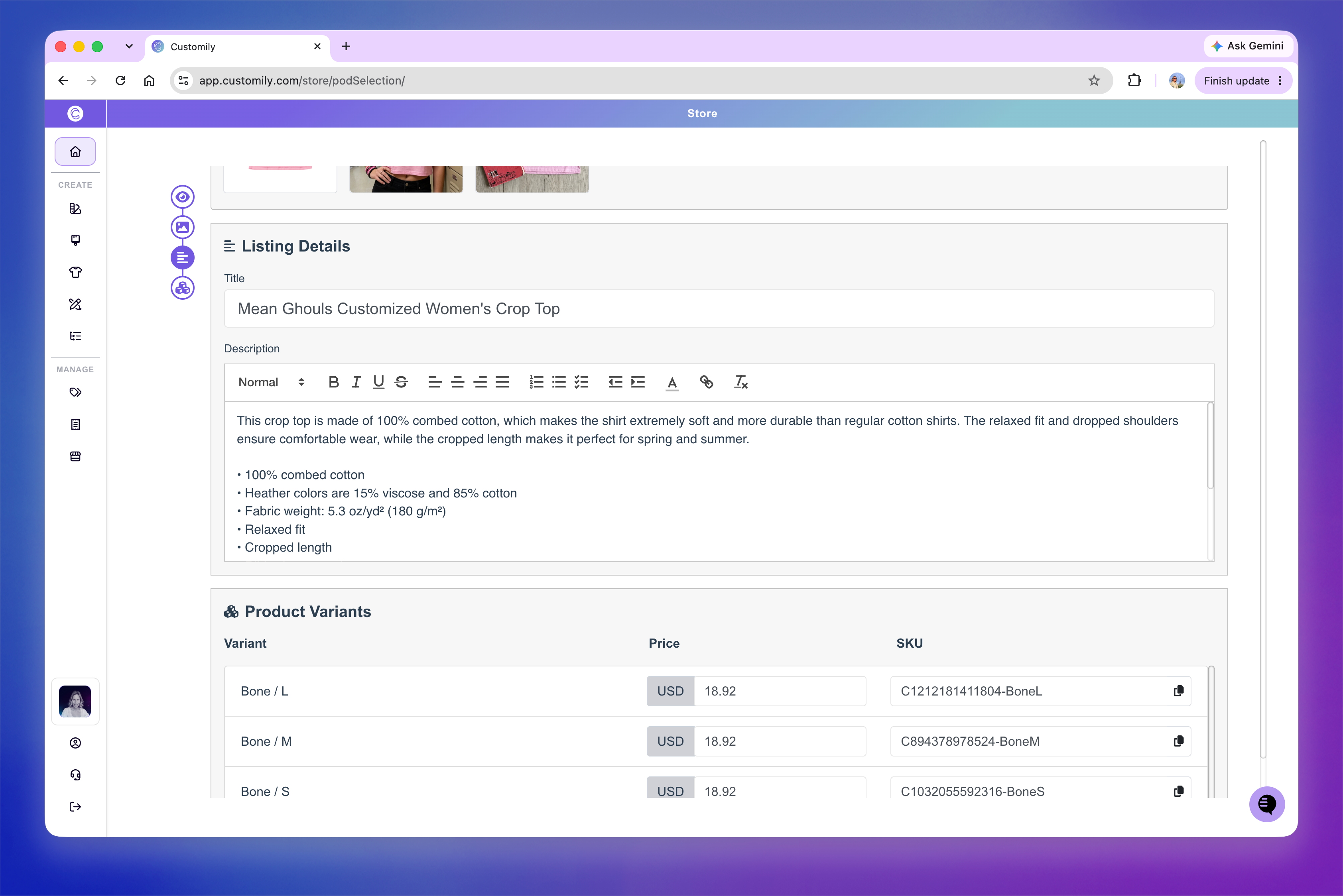Open Chrome menu three dots

coord(1280,81)
